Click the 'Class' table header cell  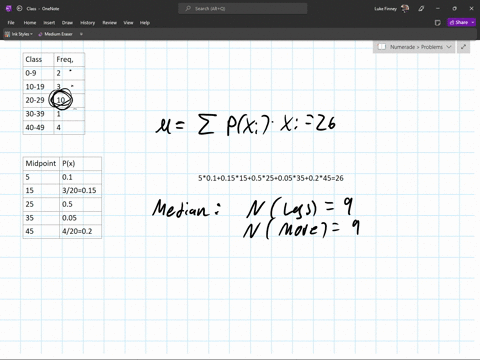pos(38,59)
